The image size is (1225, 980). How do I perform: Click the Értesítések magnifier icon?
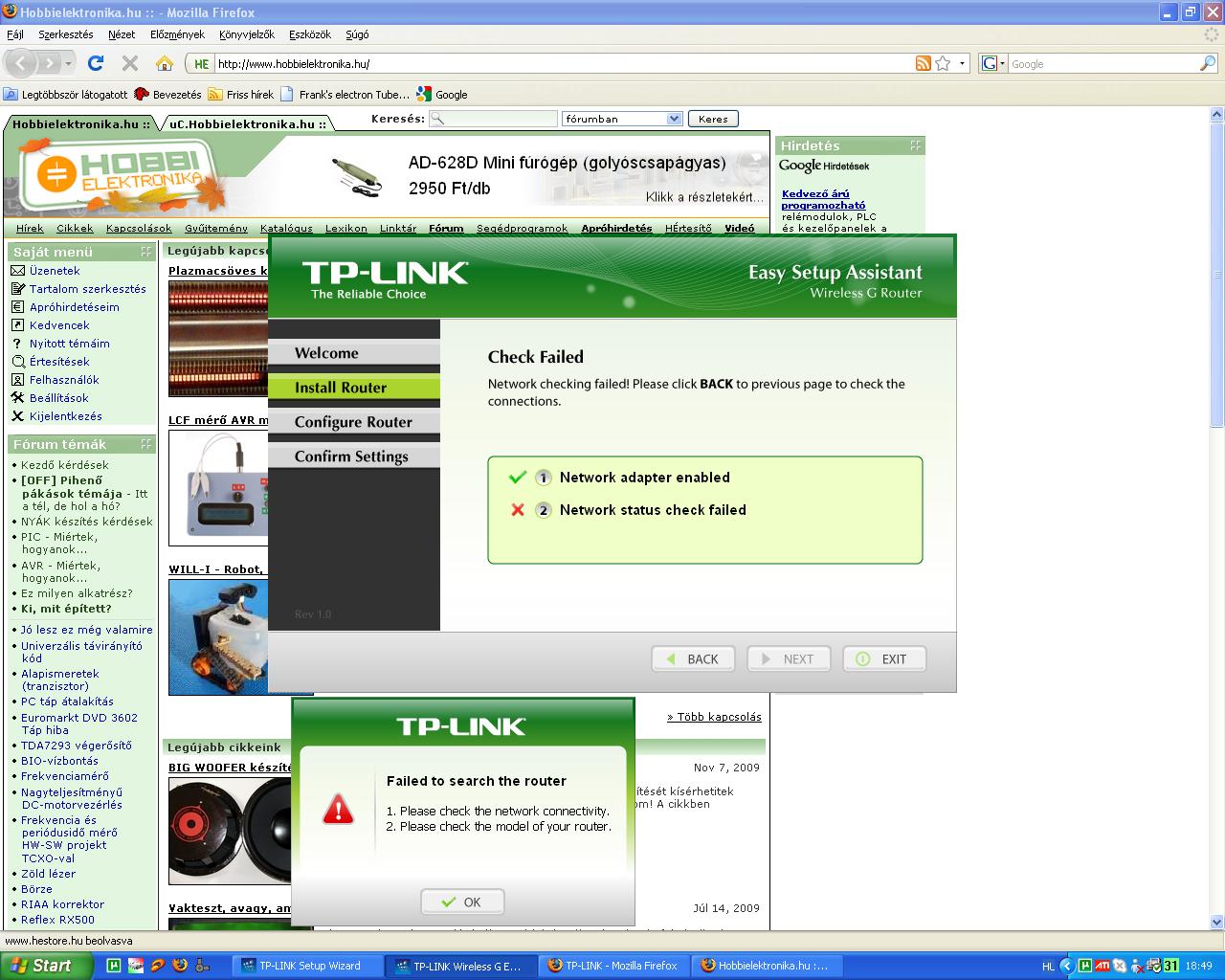[17, 362]
